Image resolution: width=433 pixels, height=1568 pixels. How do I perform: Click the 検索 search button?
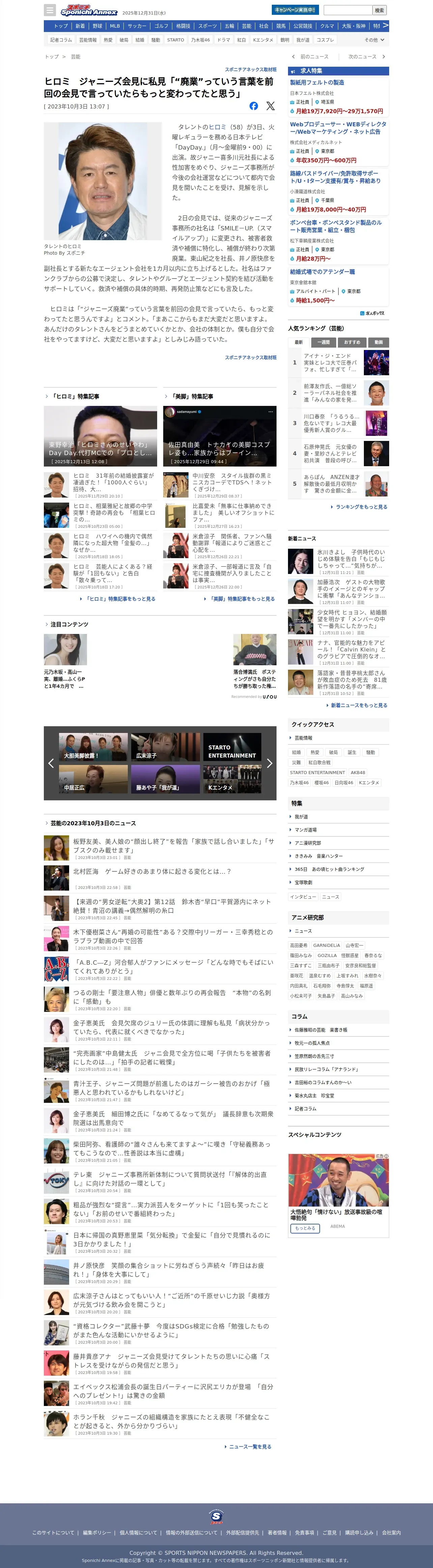click(379, 10)
